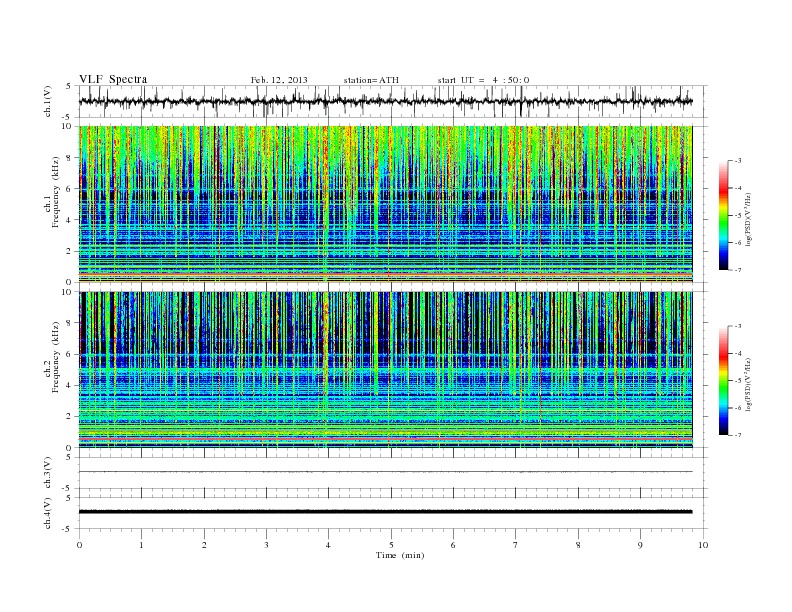792x612 pixels.
Task: Click the ch.1 voltage waveform trace
Action: click(385, 101)
